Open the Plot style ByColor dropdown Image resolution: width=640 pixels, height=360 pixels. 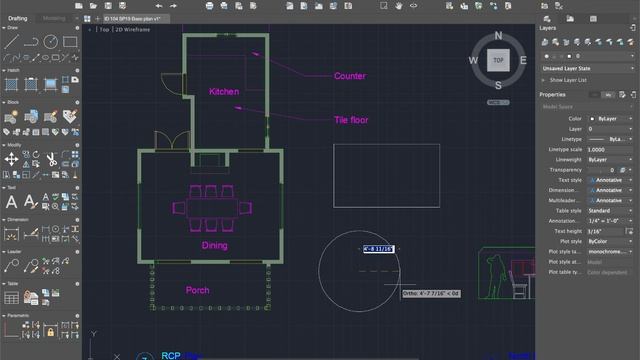[x=611, y=241]
